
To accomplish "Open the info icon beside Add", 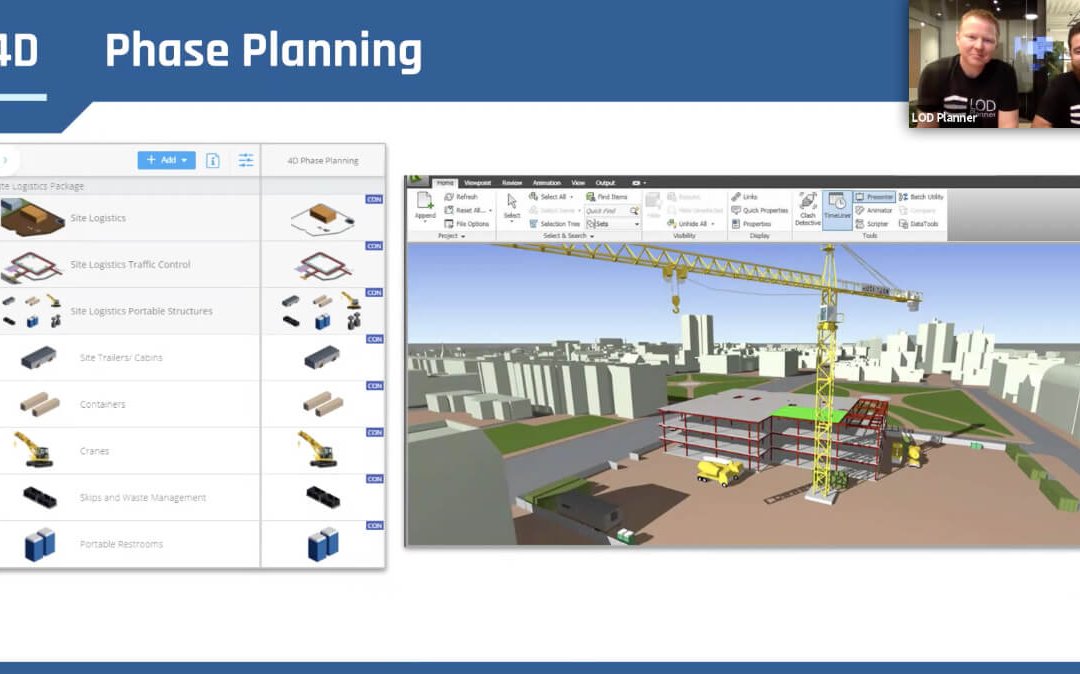I will [x=212, y=160].
